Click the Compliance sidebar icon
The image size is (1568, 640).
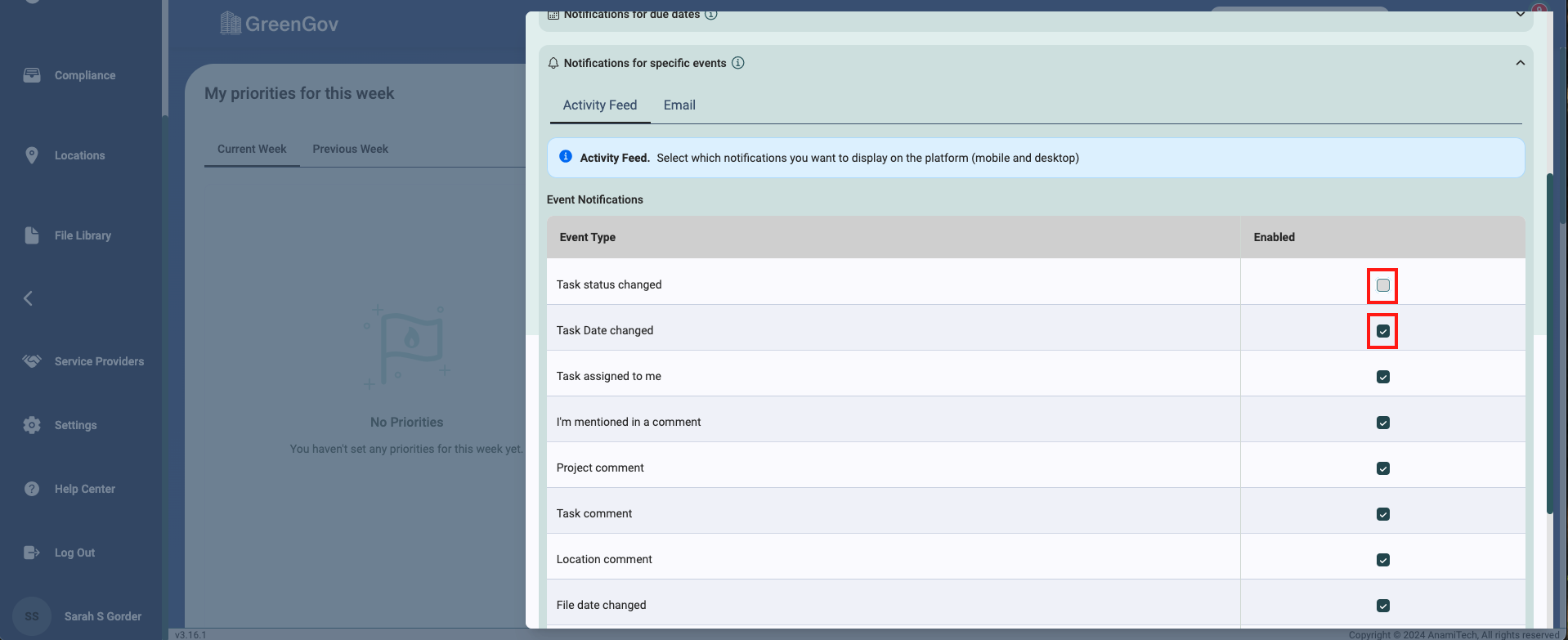[32, 75]
